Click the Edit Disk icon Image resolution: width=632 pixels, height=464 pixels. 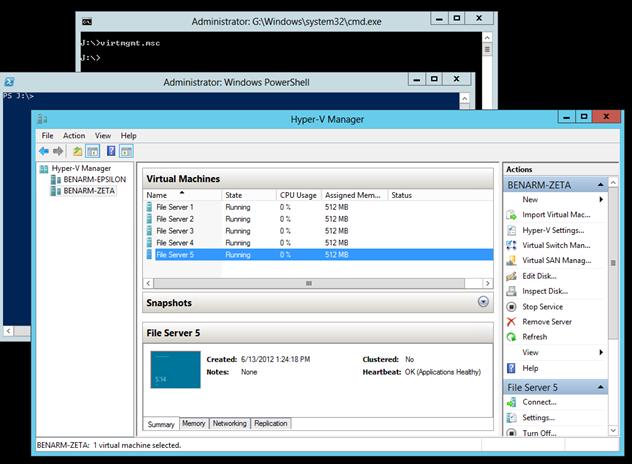(x=511, y=276)
